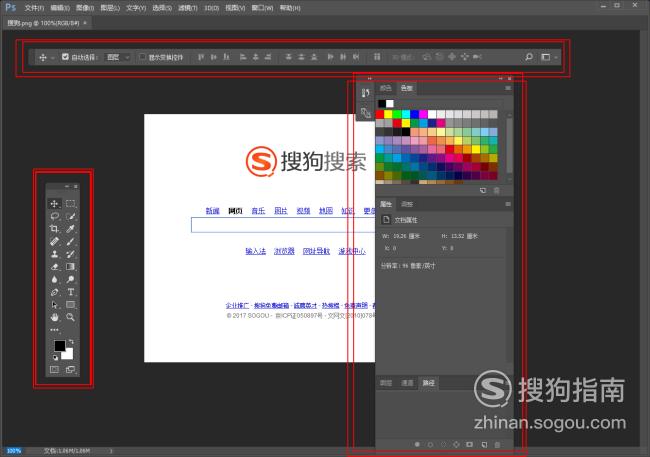Change screen mode icon in toolbox
This screenshot has height=457, width=650.
coord(70,369)
